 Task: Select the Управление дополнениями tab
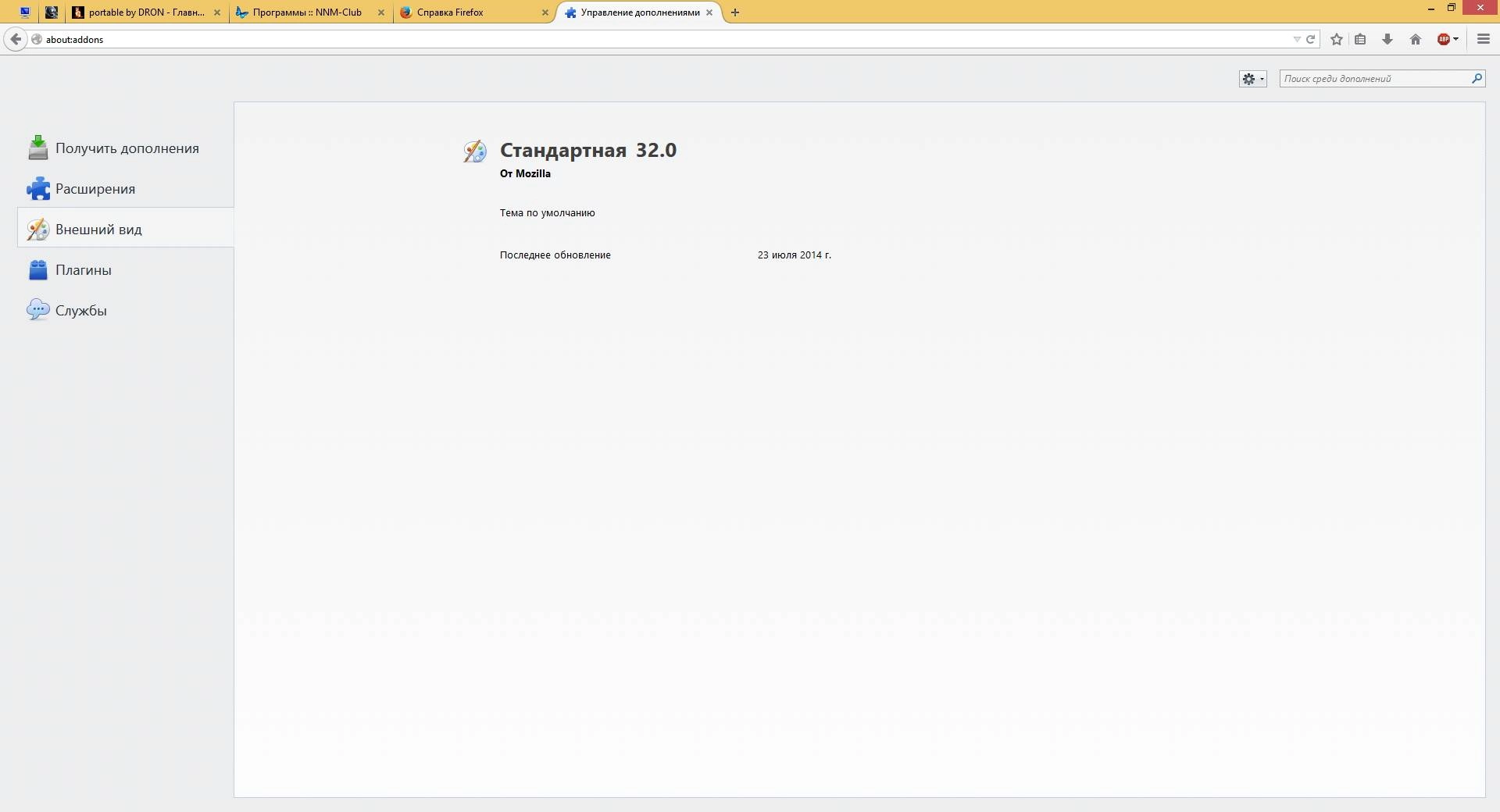pos(639,12)
